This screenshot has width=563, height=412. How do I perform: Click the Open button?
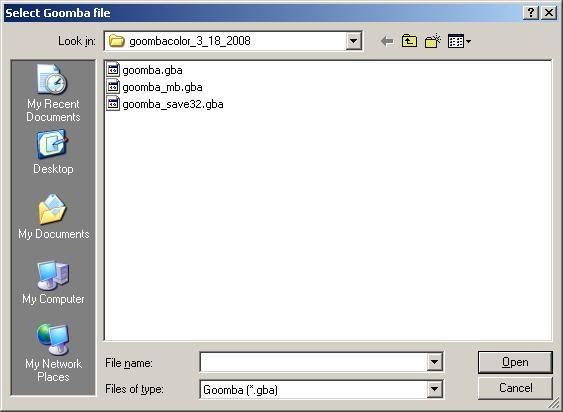[x=515, y=362]
